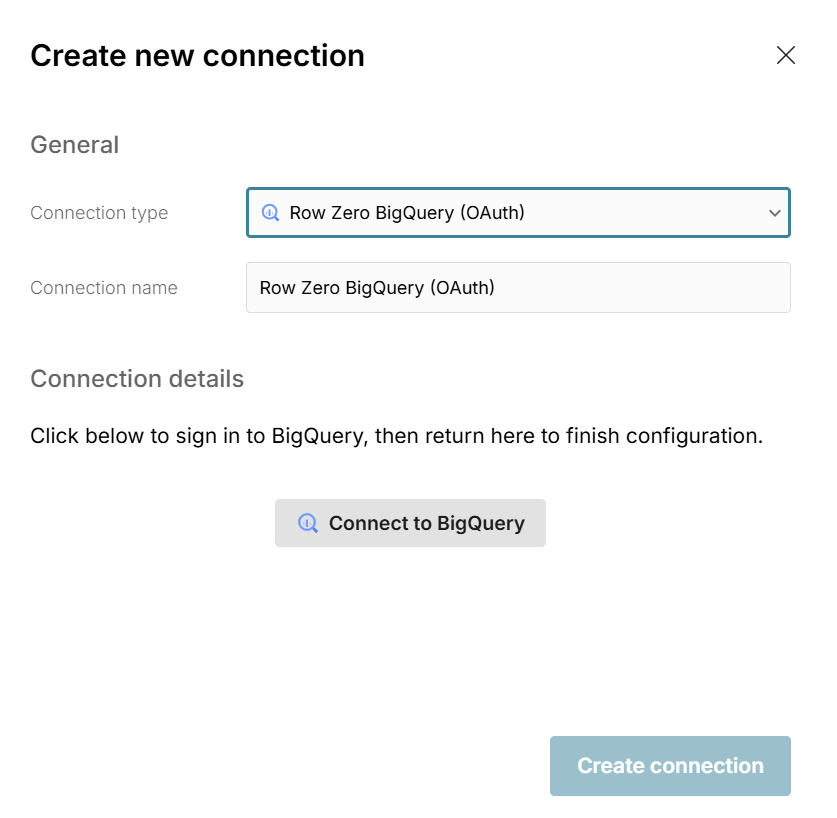The image size is (837, 818).
Task: Click the Q-shaped BigQuery emblem inside the button
Action: tap(307, 522)
